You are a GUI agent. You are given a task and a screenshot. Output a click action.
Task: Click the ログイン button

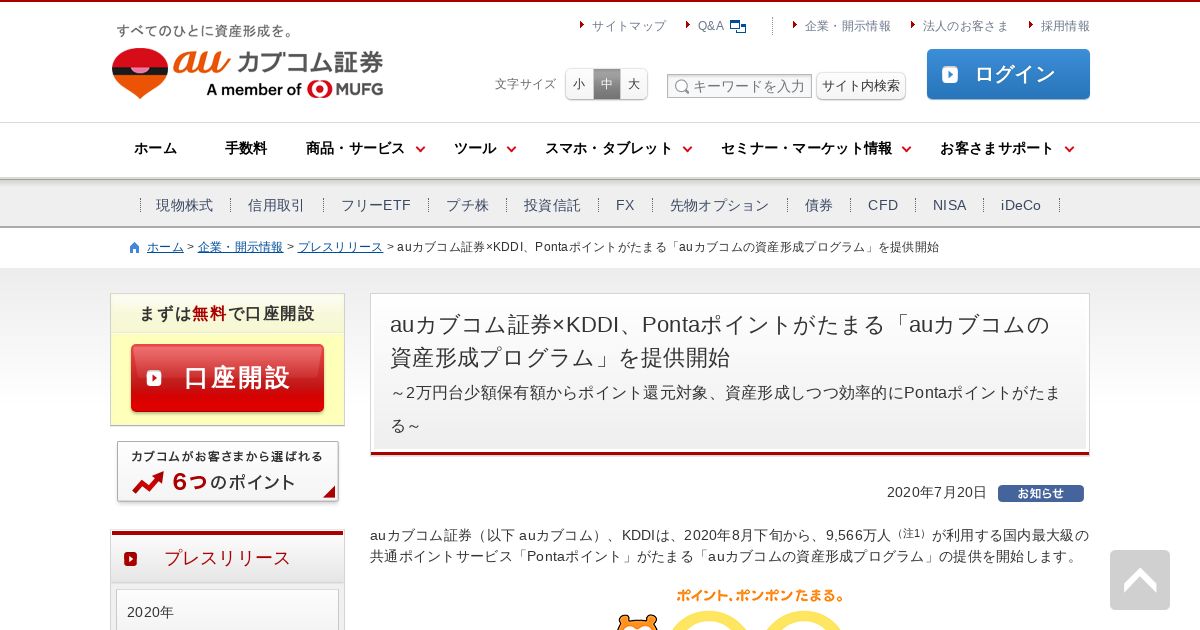pyautogui.click(x=1008, y=74)
